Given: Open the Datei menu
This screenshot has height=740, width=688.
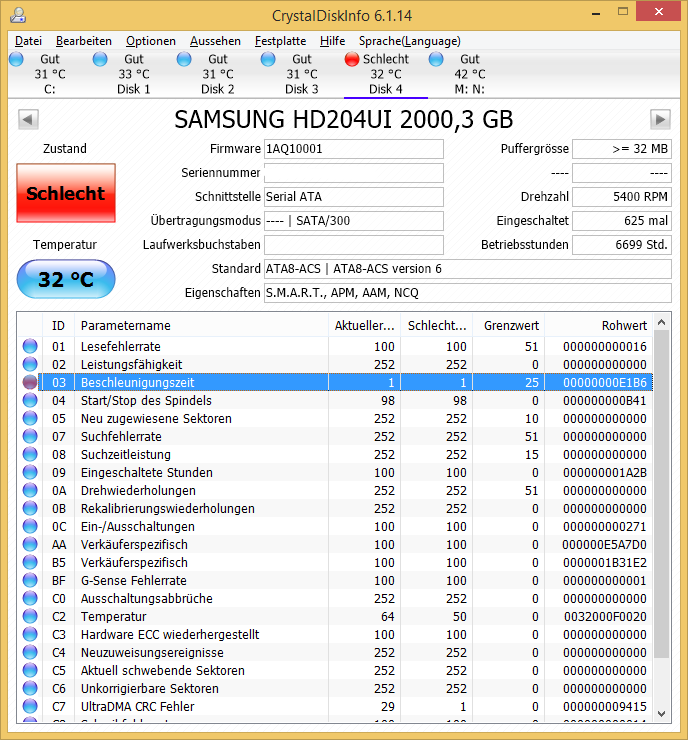Looking at the screenshot, I should (x=28, y=41).
